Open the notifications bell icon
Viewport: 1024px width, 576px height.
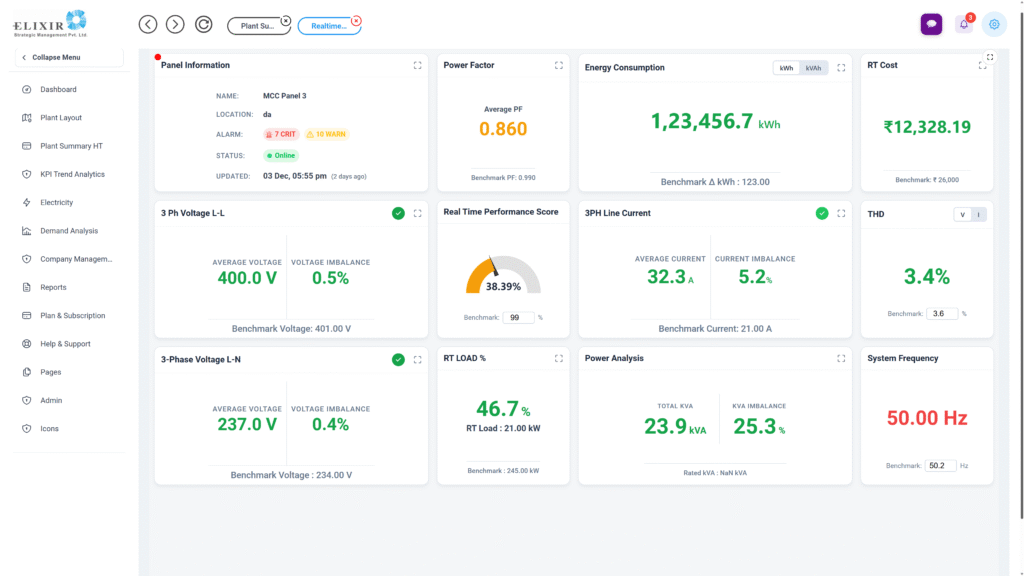tap(964, 24)
